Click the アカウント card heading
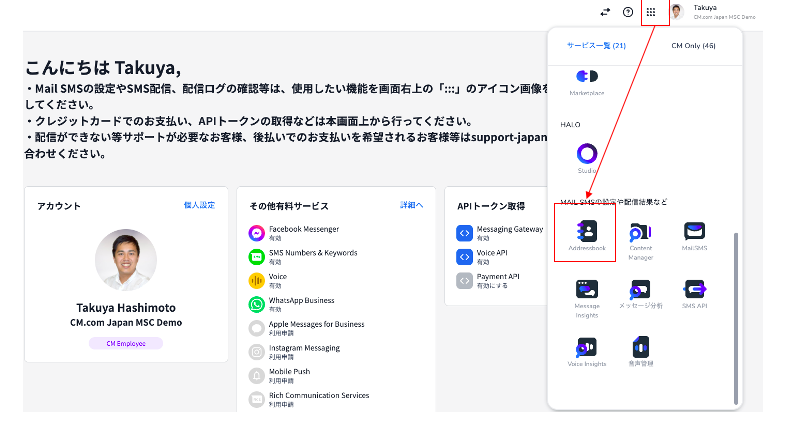The width and height of the screenshot is (787, 429). (59, 206)
